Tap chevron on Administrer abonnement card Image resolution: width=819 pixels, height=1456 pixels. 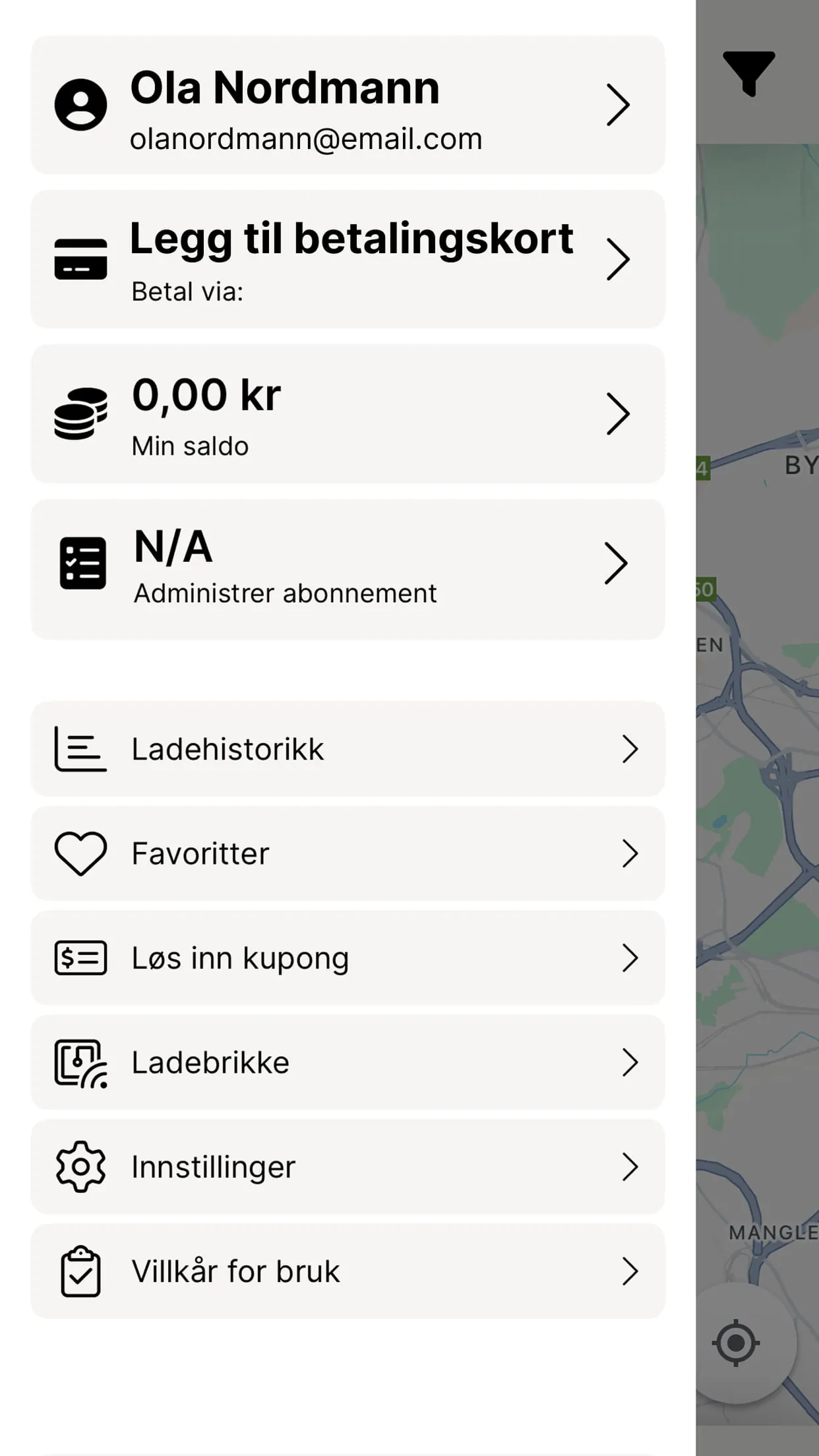pyautogui.click(x=616, y=563)
